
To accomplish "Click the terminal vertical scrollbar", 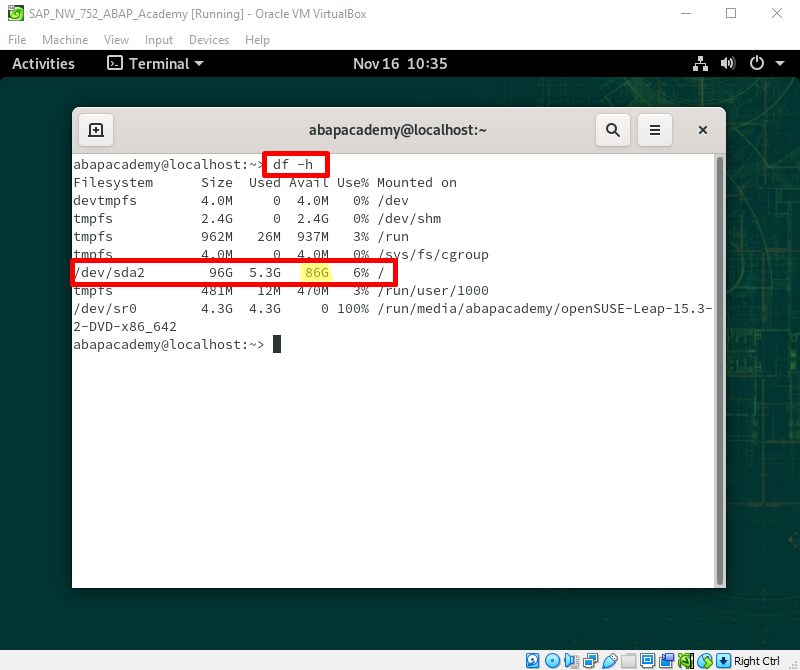I will point(720,371).
